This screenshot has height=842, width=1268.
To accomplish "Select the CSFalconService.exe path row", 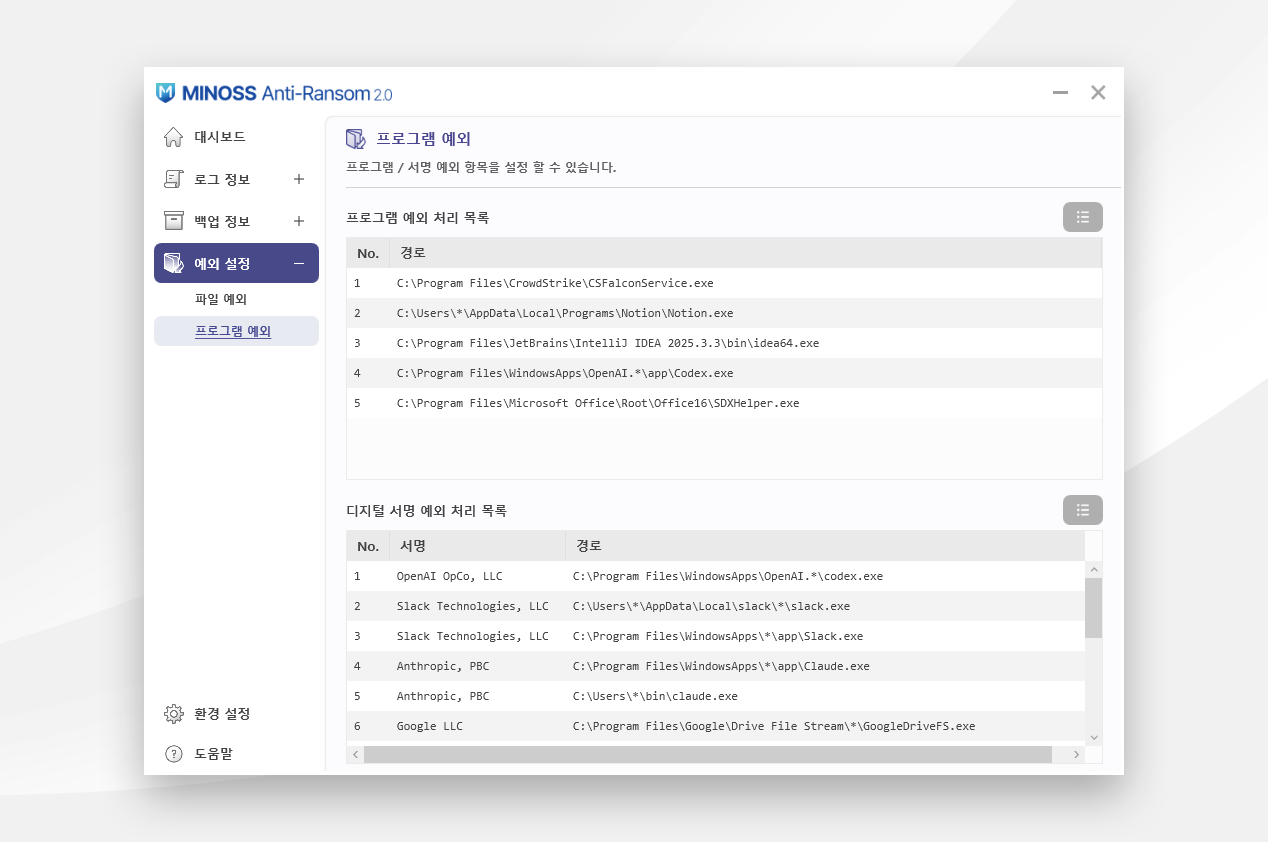I will tap(724, 283).
